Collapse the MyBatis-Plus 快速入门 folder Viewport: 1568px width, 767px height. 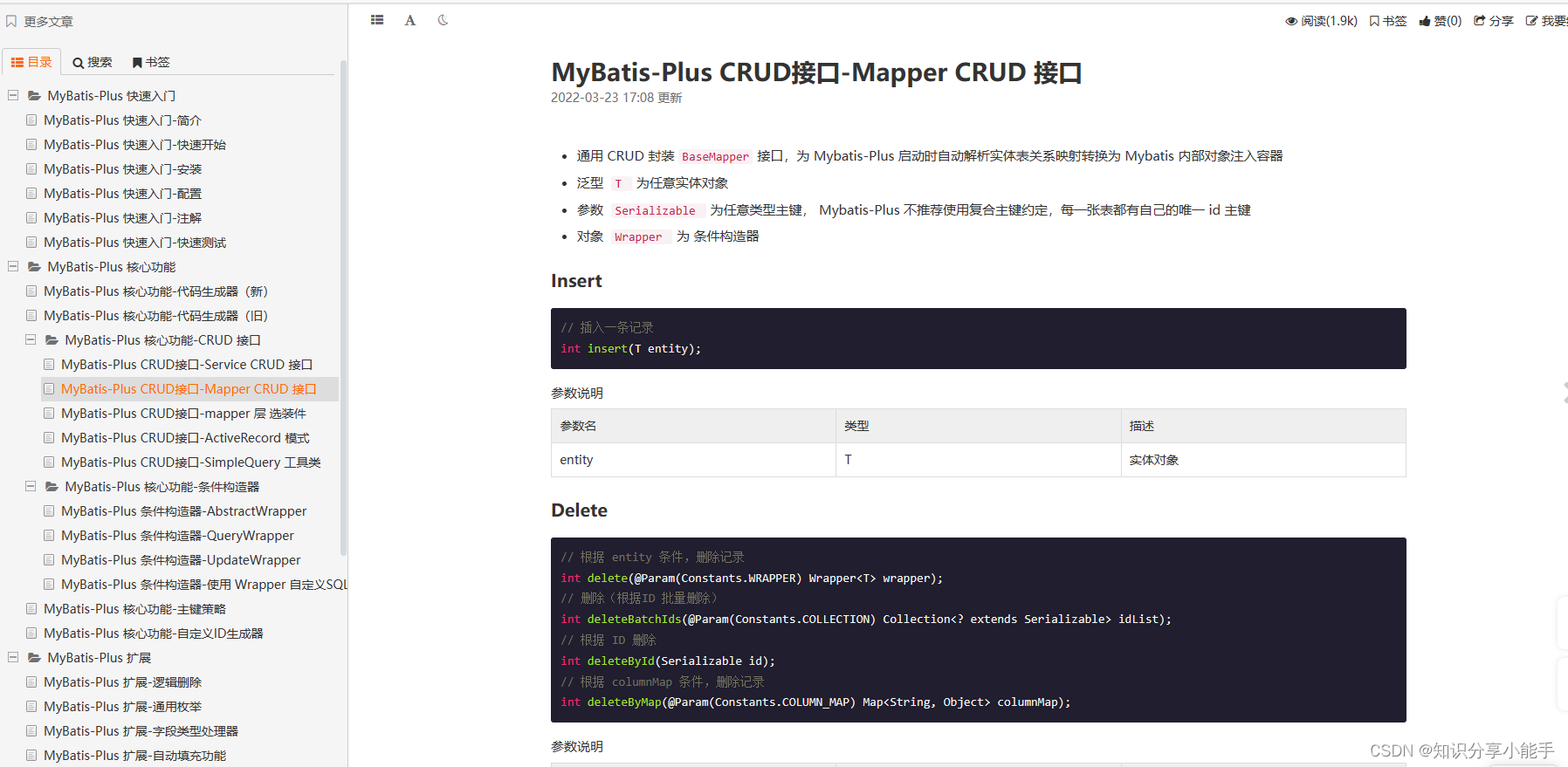(x=13, y=95)
